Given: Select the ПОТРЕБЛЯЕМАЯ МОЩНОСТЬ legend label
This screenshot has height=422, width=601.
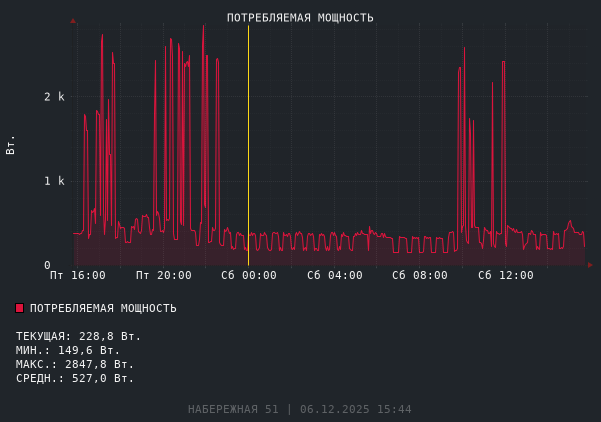Looking at the screenshot, I should (103, 308).
